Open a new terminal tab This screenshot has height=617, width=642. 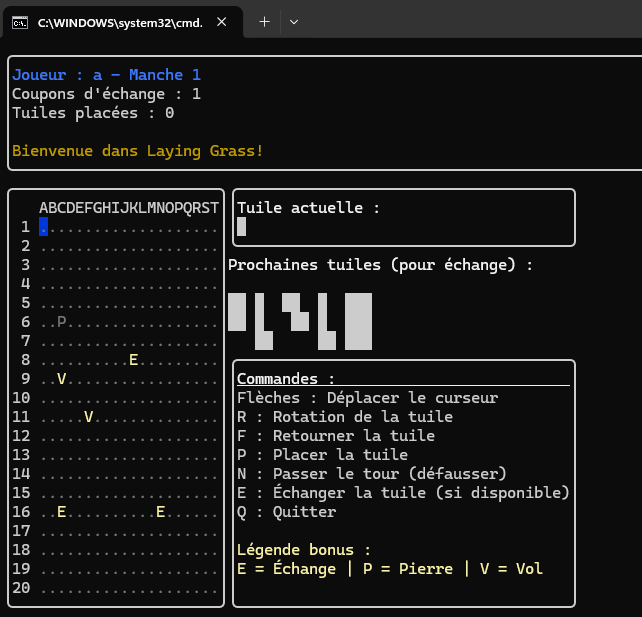264,21
